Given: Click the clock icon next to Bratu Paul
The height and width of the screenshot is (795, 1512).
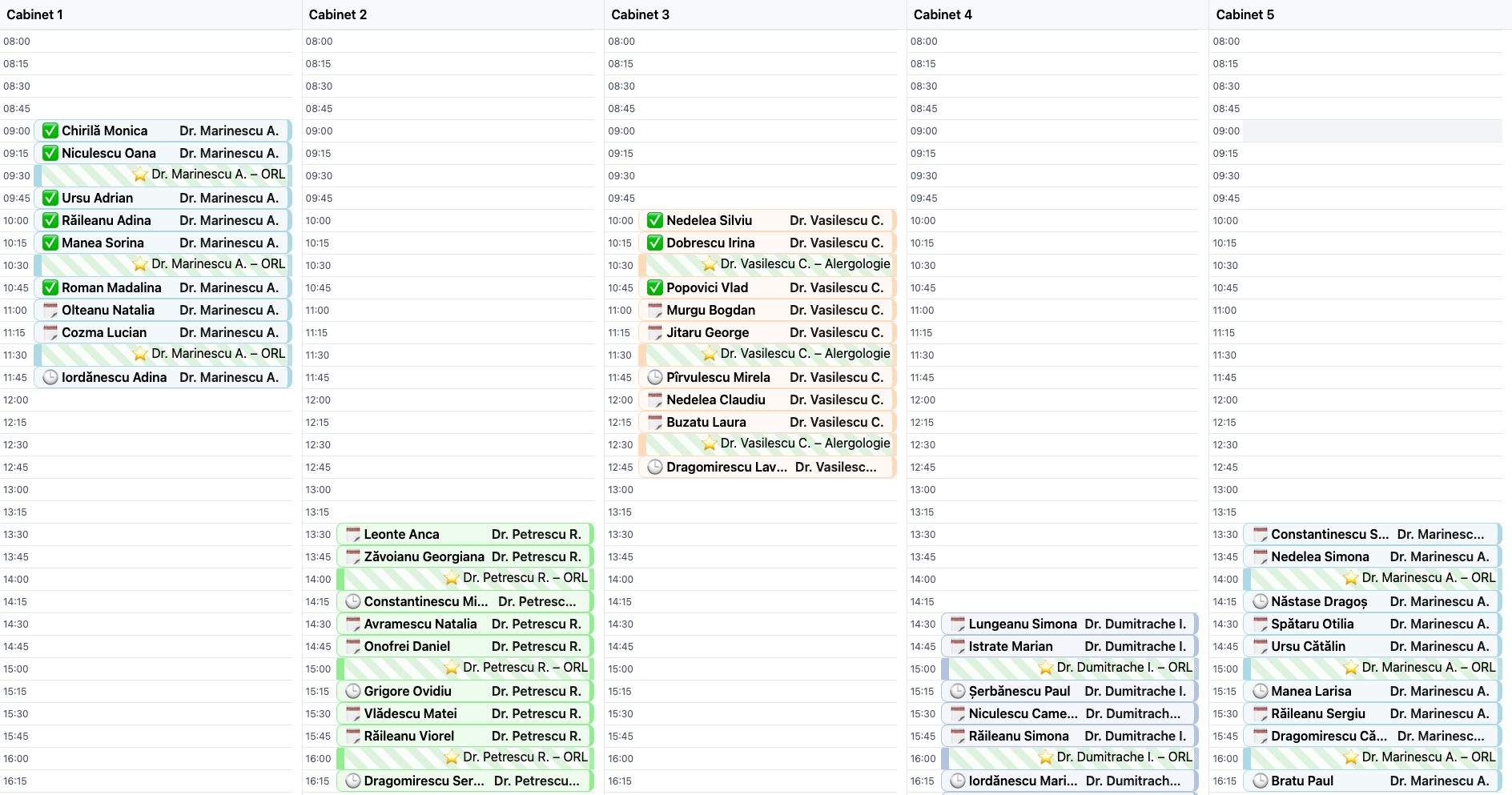Looking at the screenshot, I should 1260,781.
